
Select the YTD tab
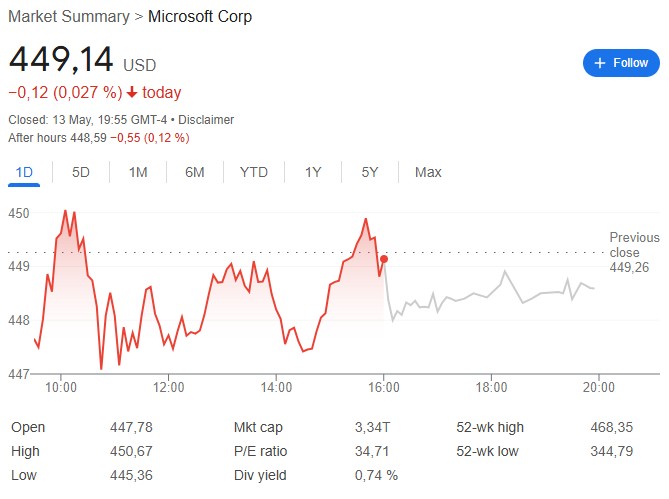pos(254,172)
